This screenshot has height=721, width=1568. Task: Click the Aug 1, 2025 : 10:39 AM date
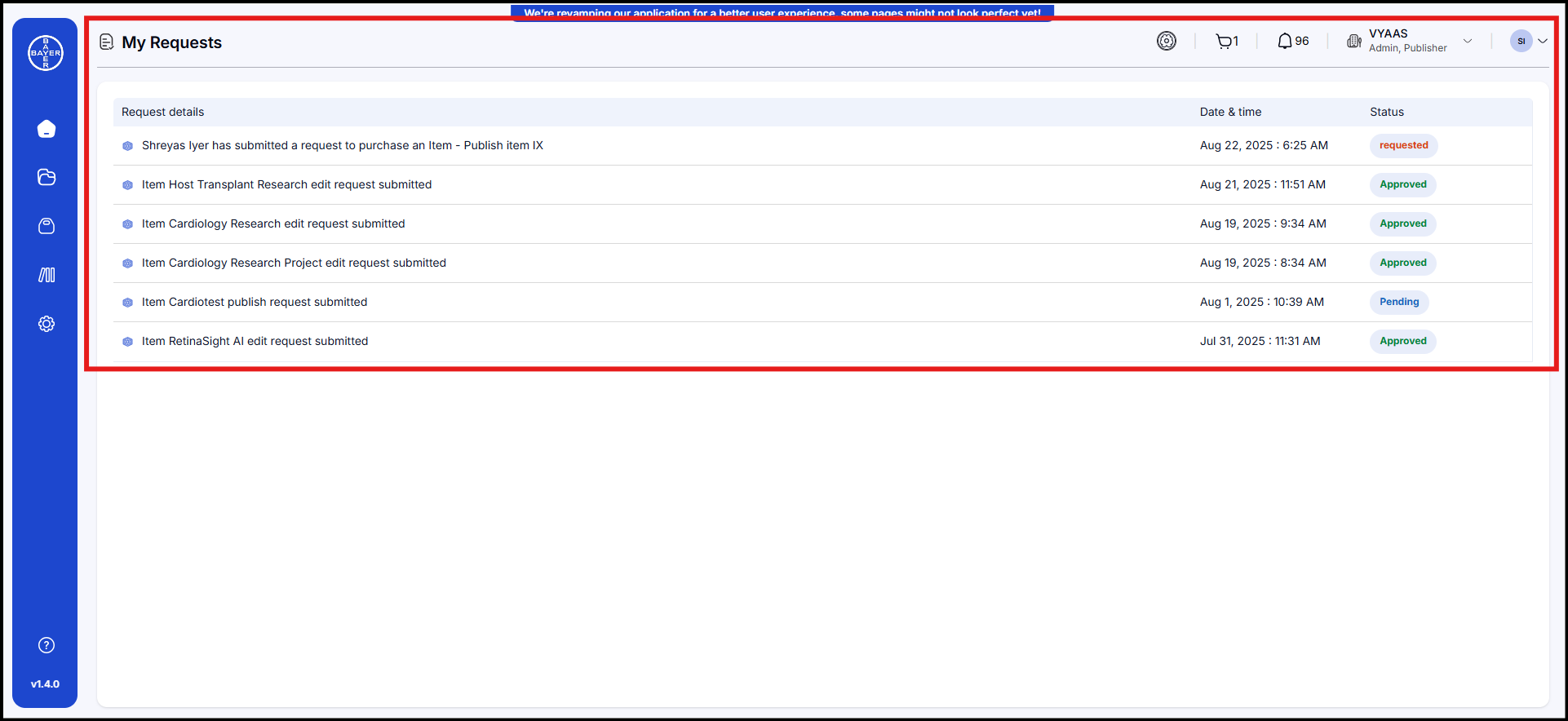tap(1261, 302)
